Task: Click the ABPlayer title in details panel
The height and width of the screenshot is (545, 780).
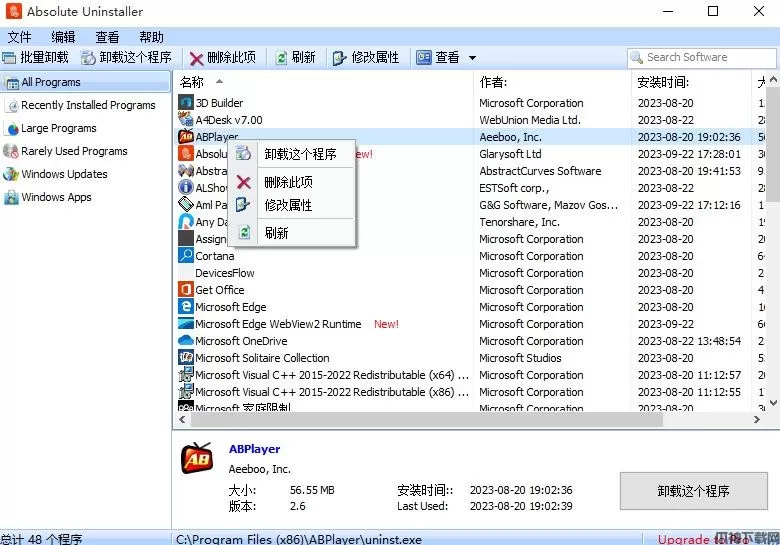Action: click(254, 449)
